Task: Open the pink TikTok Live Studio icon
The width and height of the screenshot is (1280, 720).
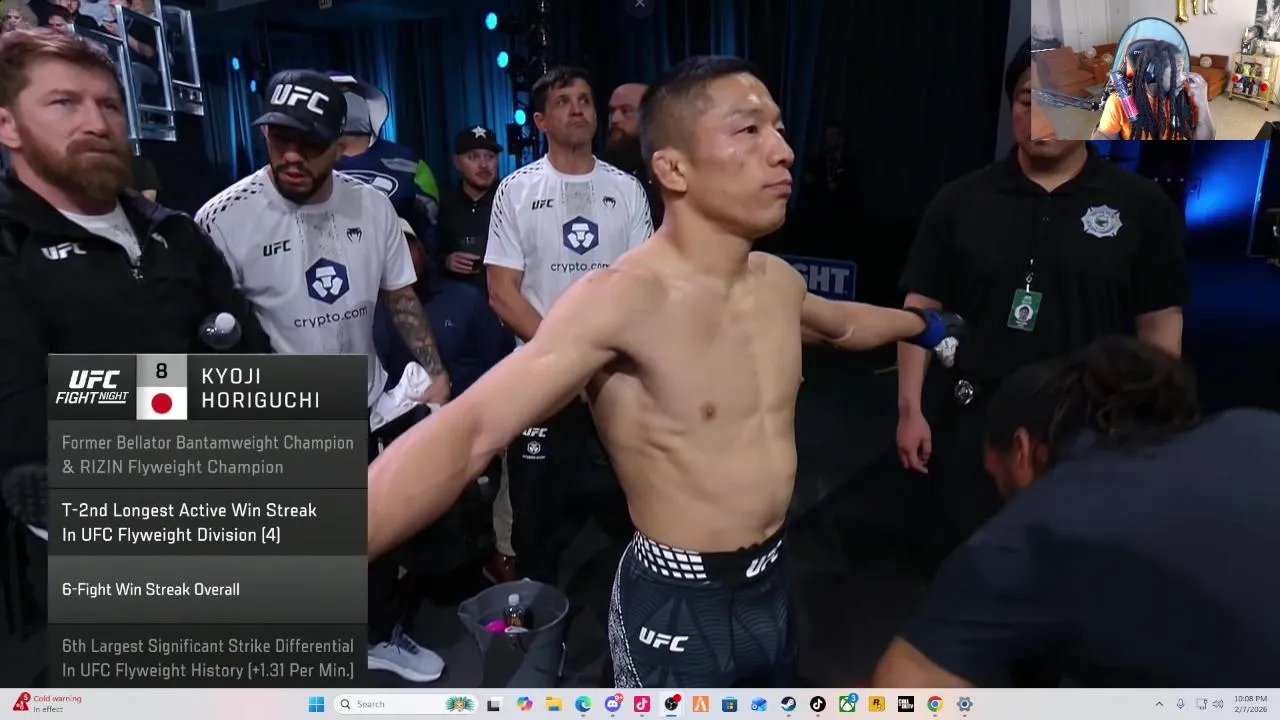Action: click(642, 704)
